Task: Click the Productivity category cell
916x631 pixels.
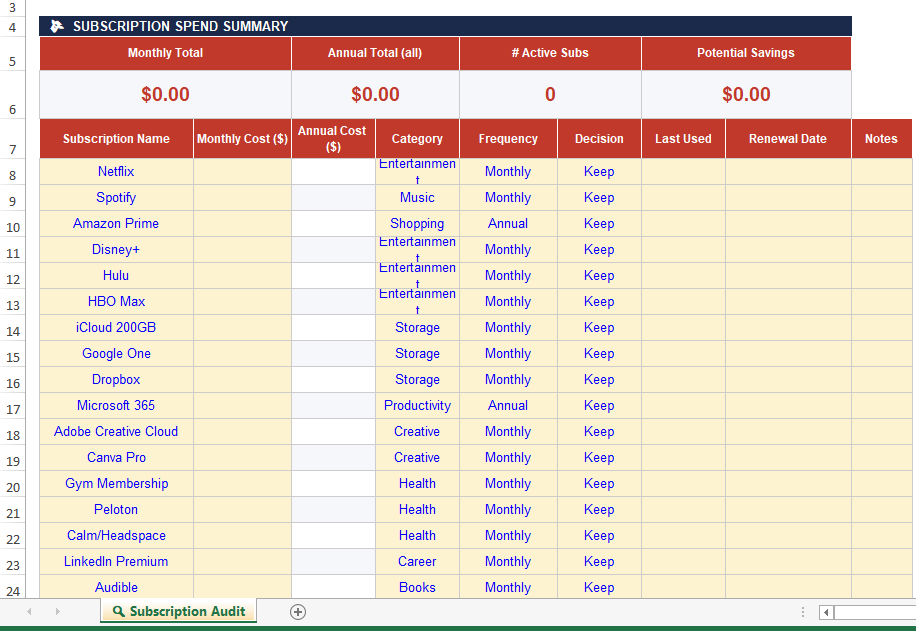Action: pyautogui.click(x=417, y=405)
